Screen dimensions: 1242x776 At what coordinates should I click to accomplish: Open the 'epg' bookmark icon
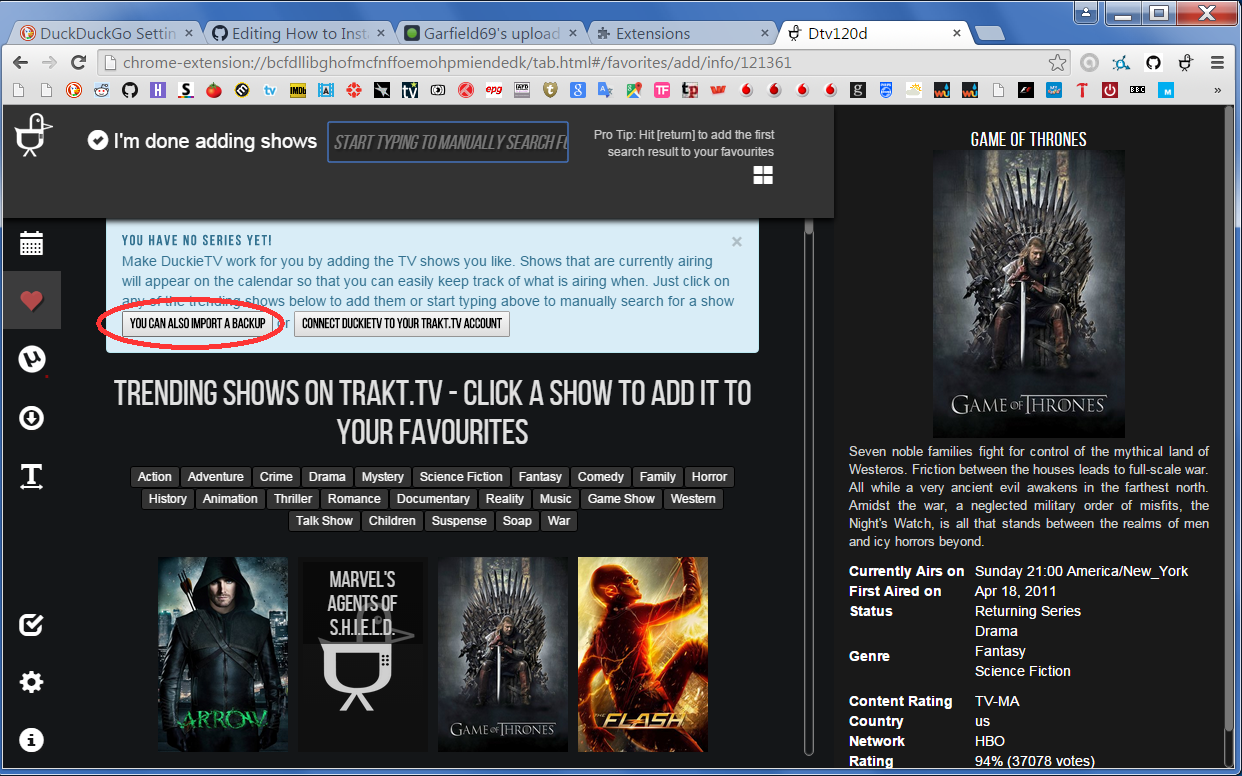(493, 90)
